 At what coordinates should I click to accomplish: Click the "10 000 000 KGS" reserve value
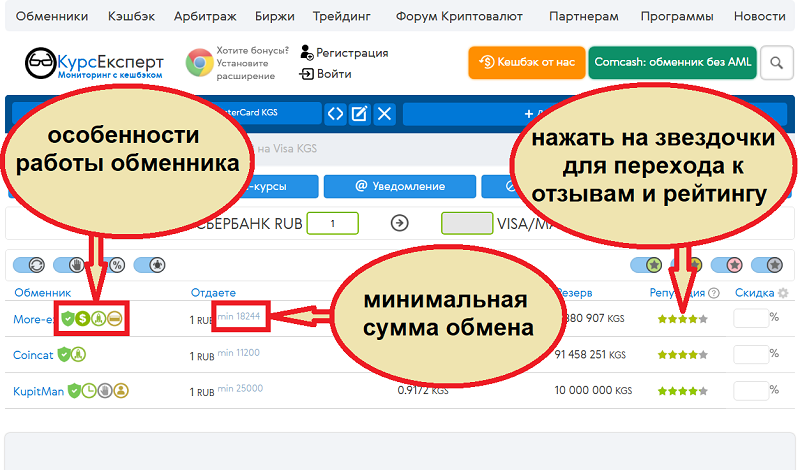pyautogui.click(x=593, y=390)
